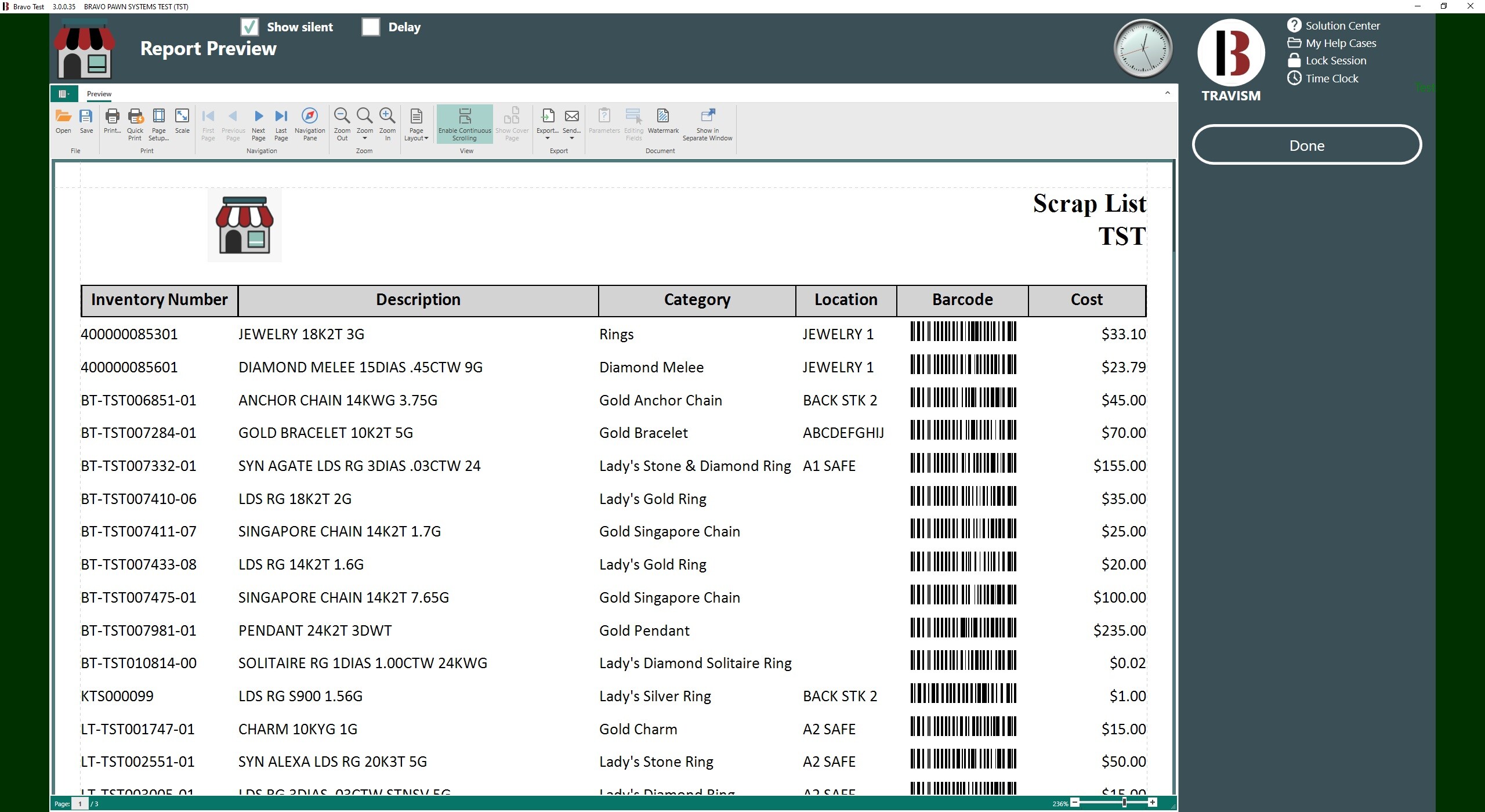Toggle Enable Continuous Scrolling
1485x812 pixels.
pyautogui.click(x=465, y=124)
